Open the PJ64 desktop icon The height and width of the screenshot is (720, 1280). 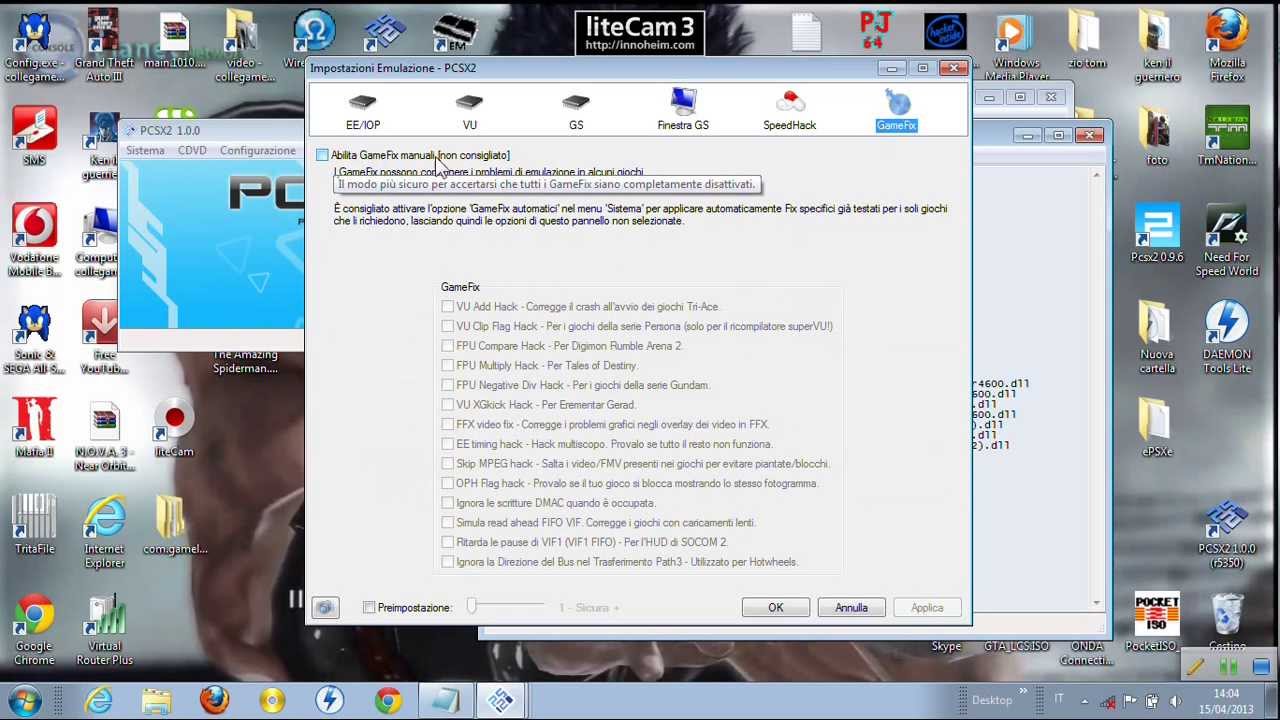pyautogui.click(x=875, y=32)
